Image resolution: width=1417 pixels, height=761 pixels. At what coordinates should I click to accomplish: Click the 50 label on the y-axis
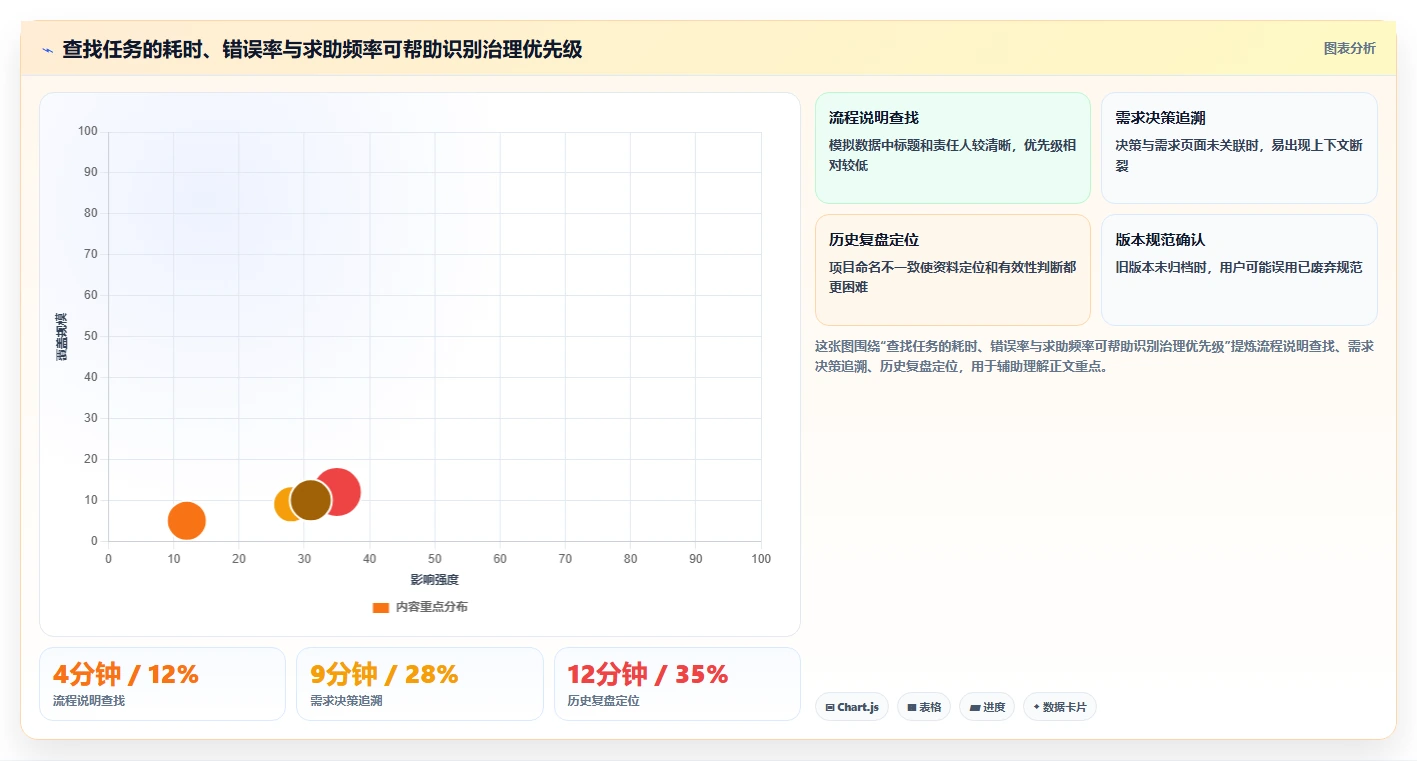[91, 336]
